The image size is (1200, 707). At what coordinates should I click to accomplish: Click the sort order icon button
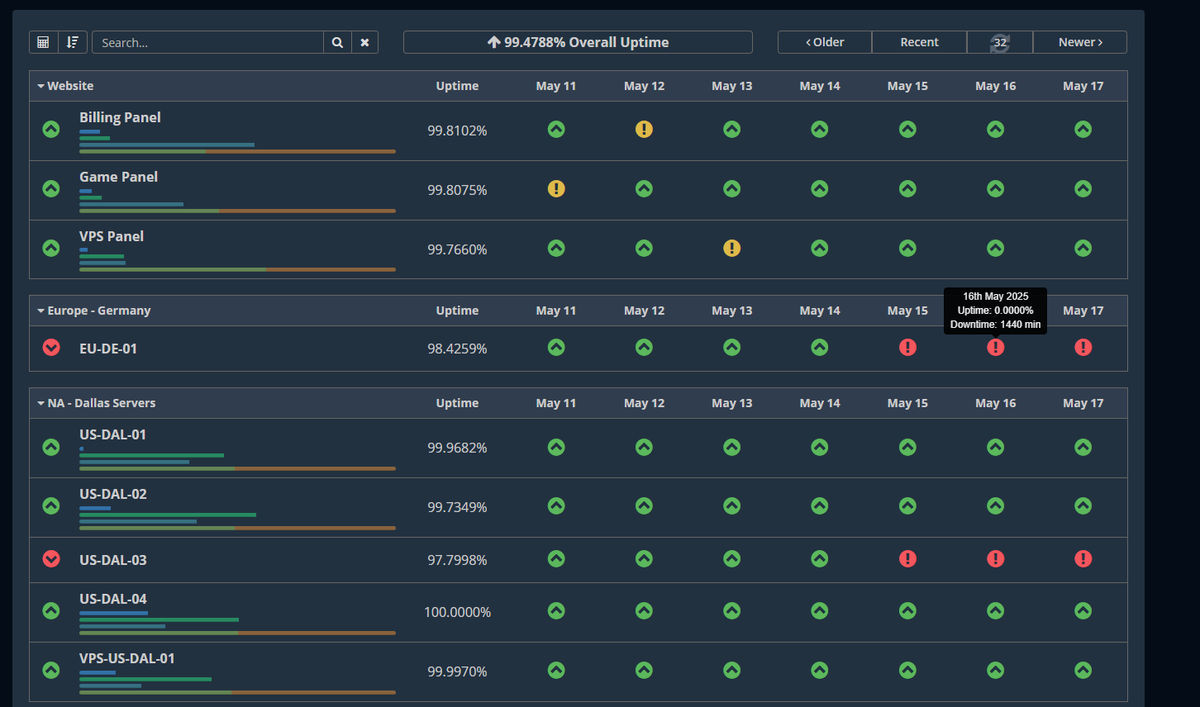[x=72, y=42]
